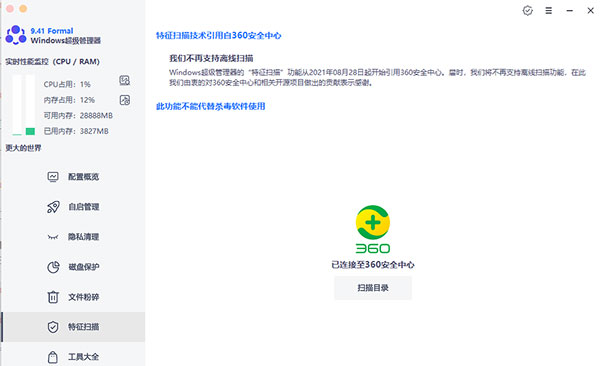Switch to 自启管理 section
The image size is (600, 366).
pos(73,207)
